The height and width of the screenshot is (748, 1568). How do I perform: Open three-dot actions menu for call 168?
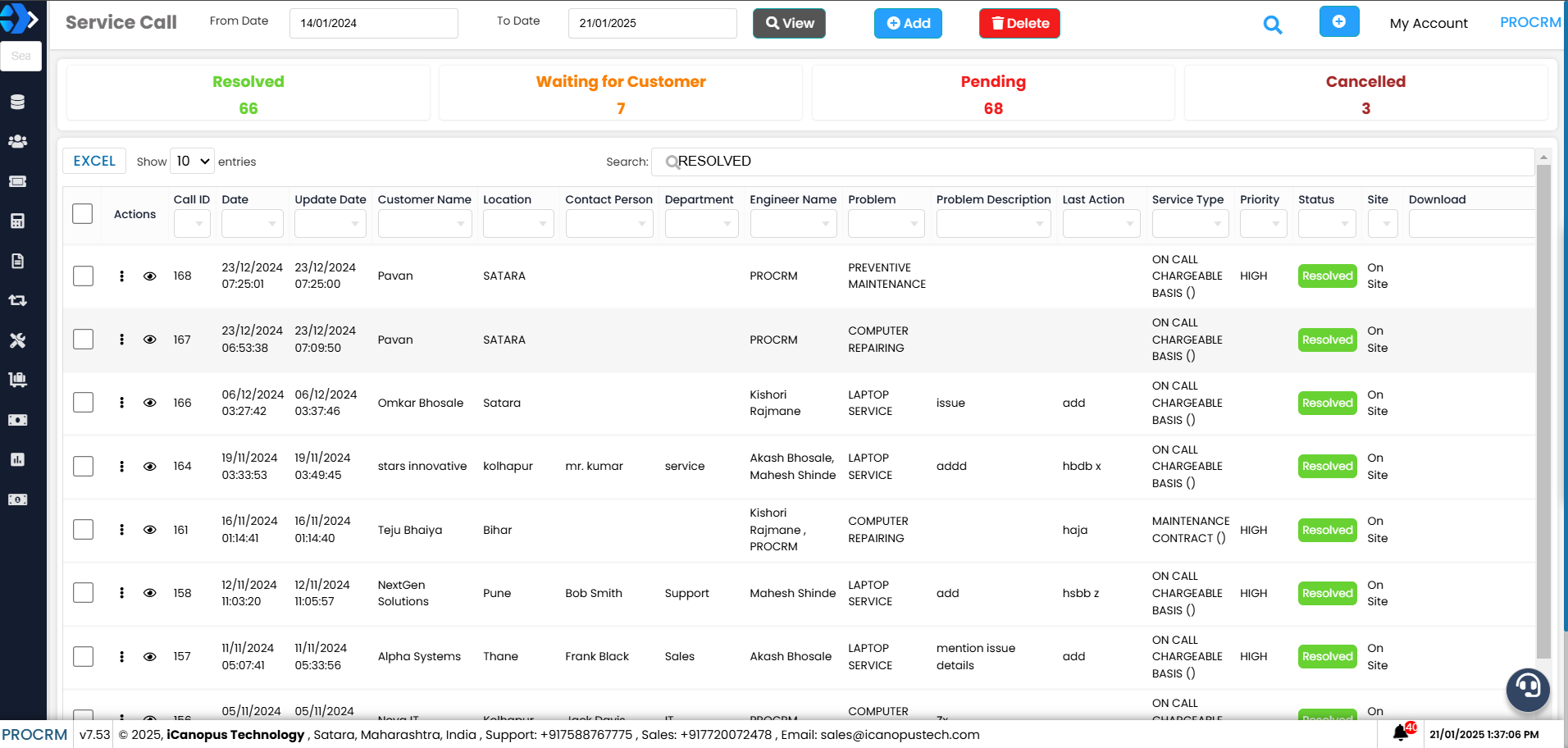tap(121, 276)
